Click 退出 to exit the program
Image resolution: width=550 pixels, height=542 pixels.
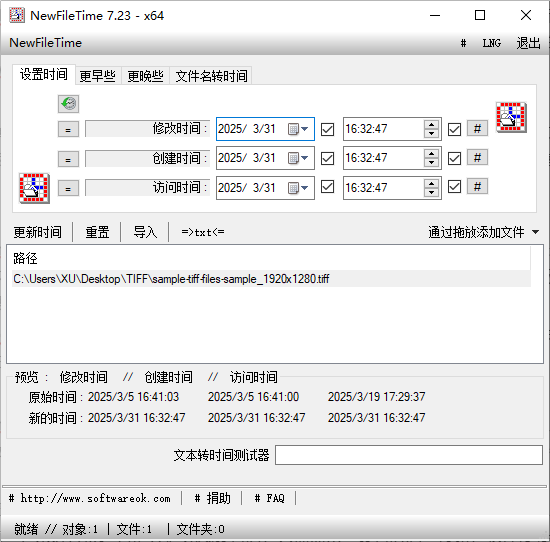[528, 43]
